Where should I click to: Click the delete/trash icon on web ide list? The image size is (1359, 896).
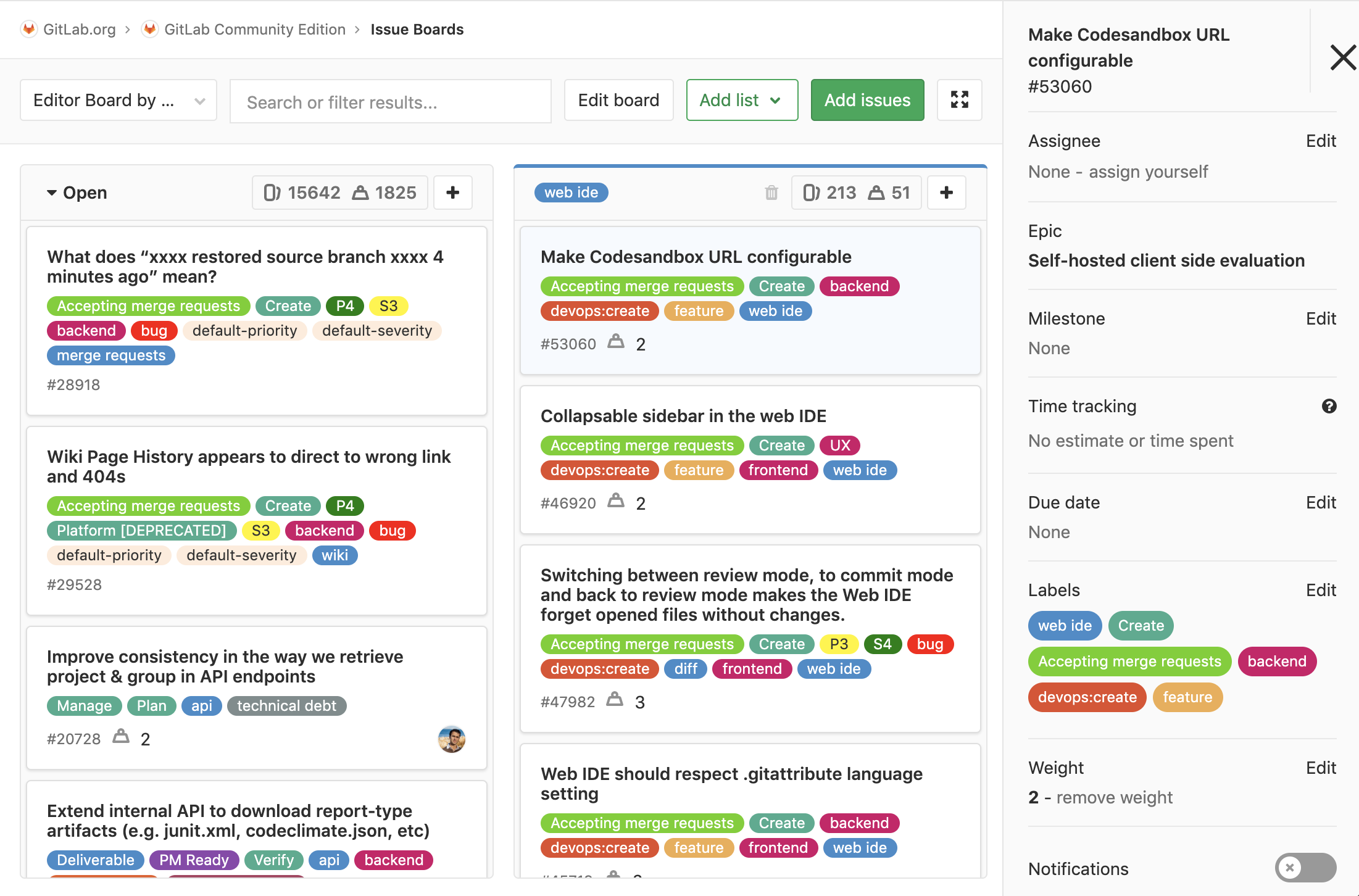click(770, 193)
